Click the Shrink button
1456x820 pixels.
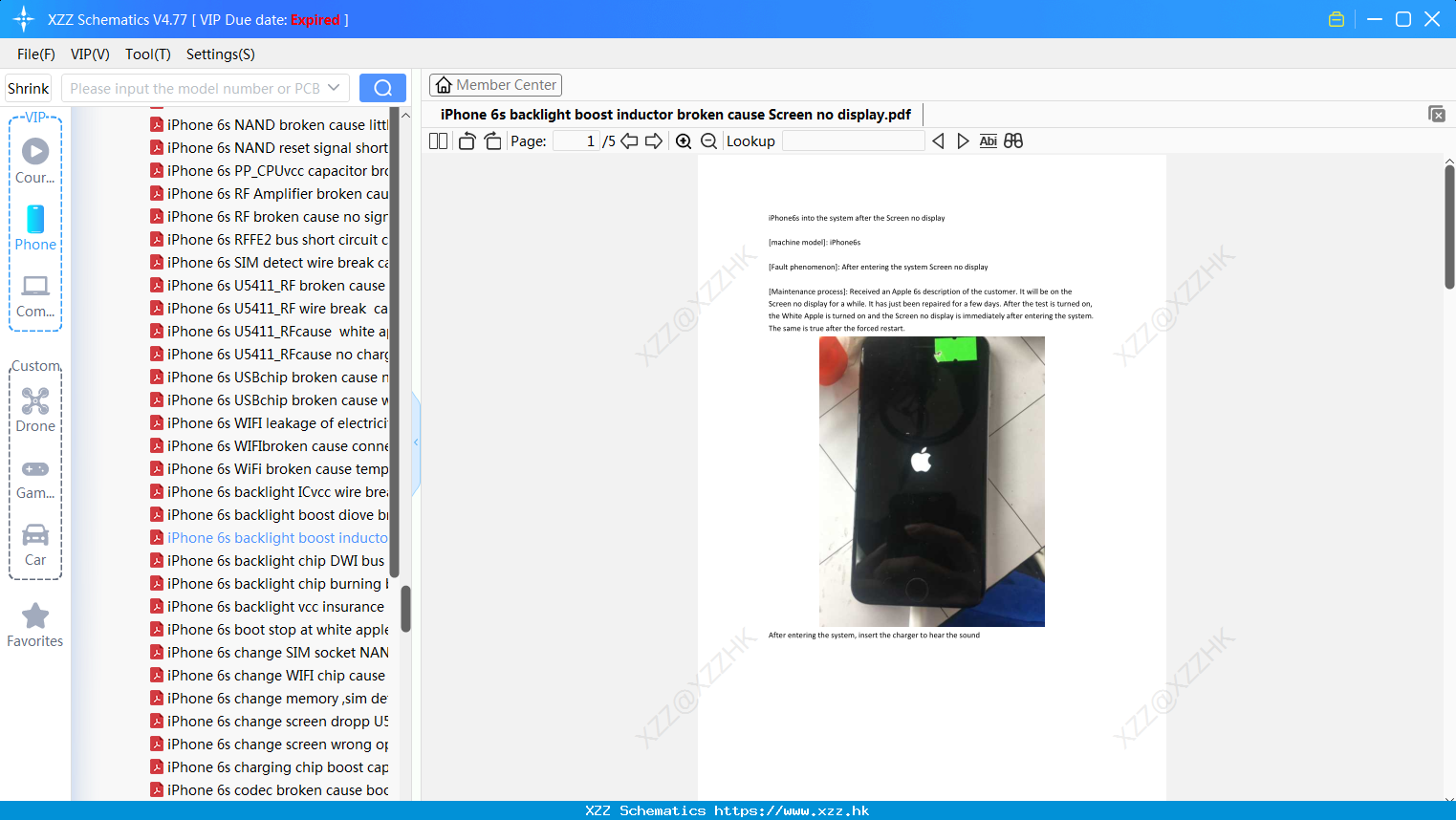pos(28,88)
